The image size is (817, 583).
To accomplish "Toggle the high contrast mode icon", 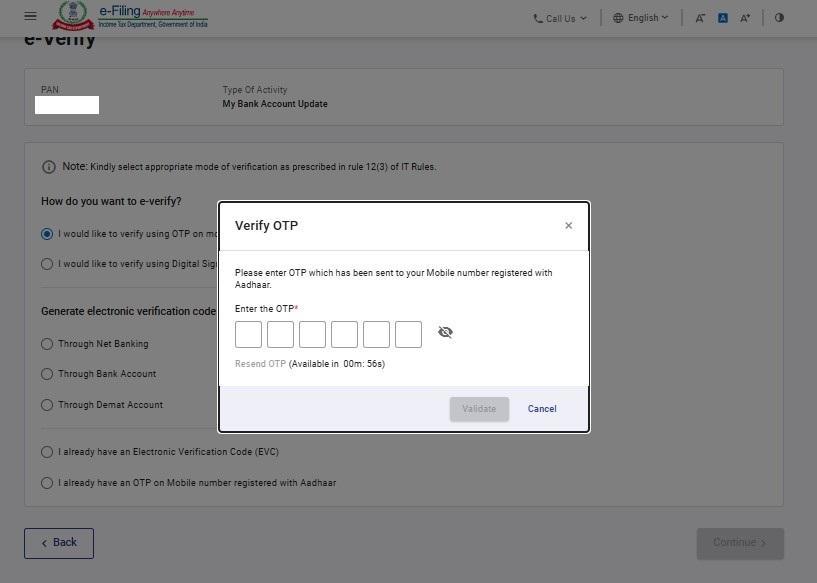I will (779, 18).
